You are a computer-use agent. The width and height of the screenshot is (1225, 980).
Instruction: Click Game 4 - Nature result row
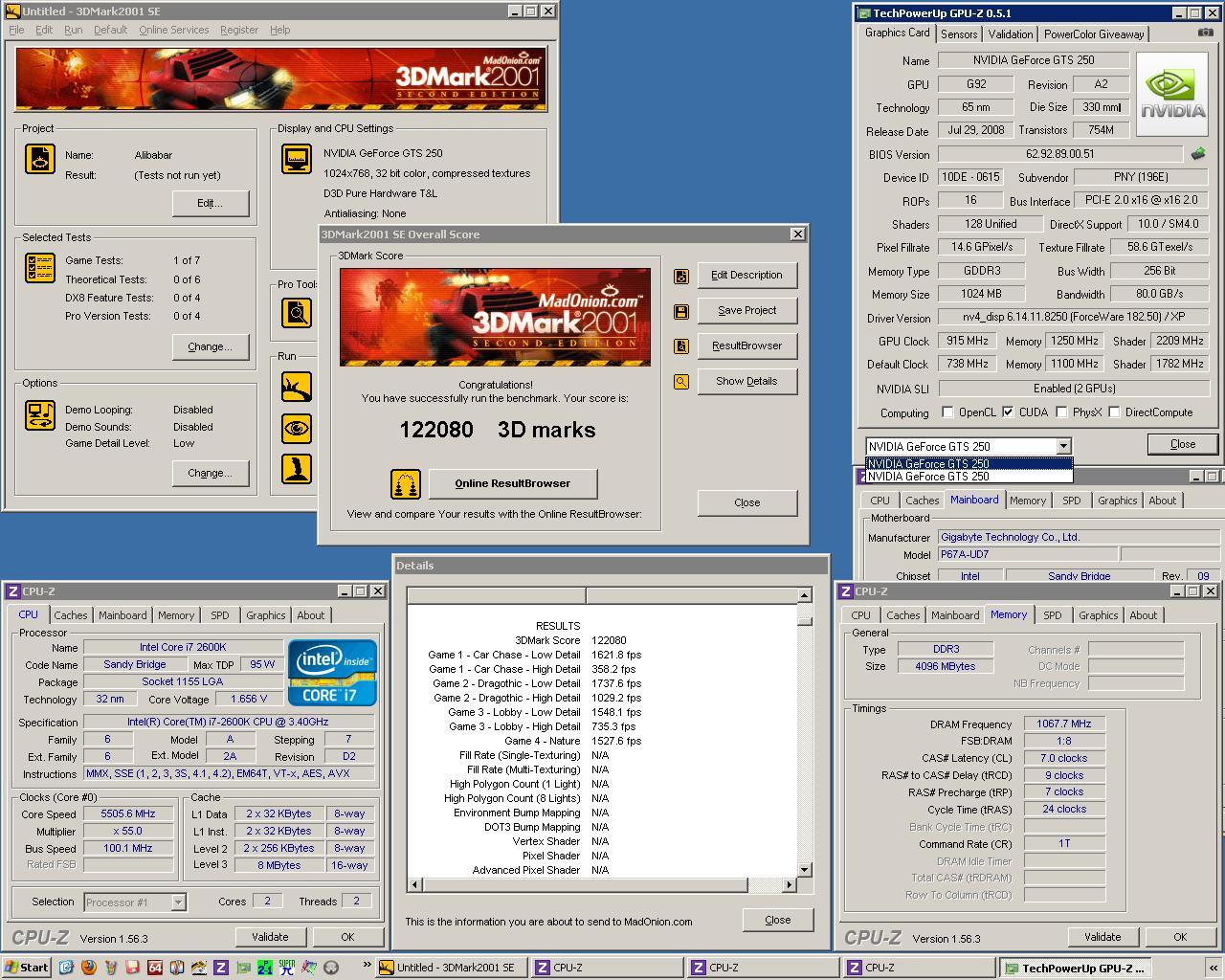(x=573, y=742)
